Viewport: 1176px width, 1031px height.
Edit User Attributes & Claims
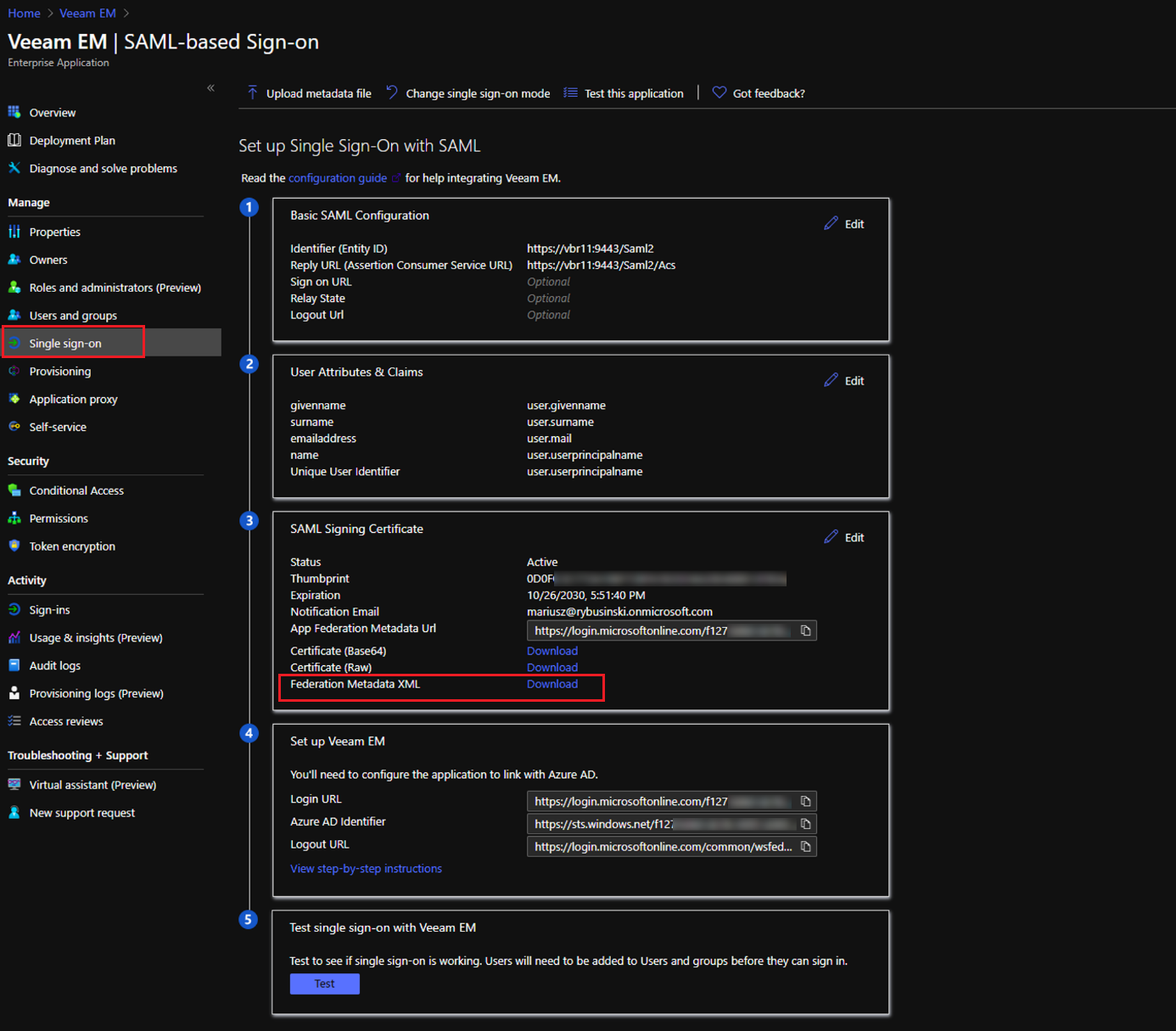click(844, 381)
